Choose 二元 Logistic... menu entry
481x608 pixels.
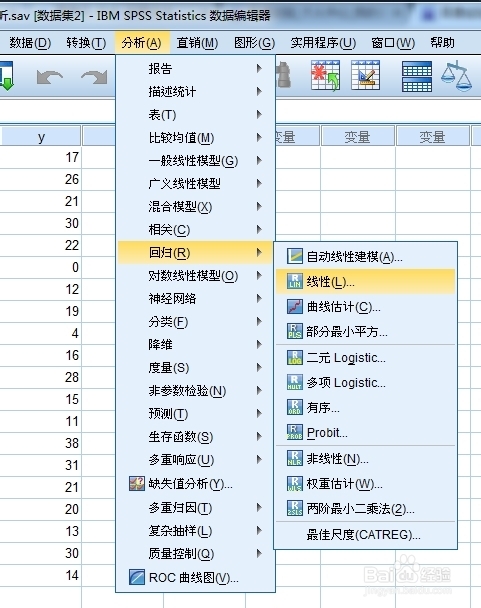pyautogui.click(x=365, y=358)
